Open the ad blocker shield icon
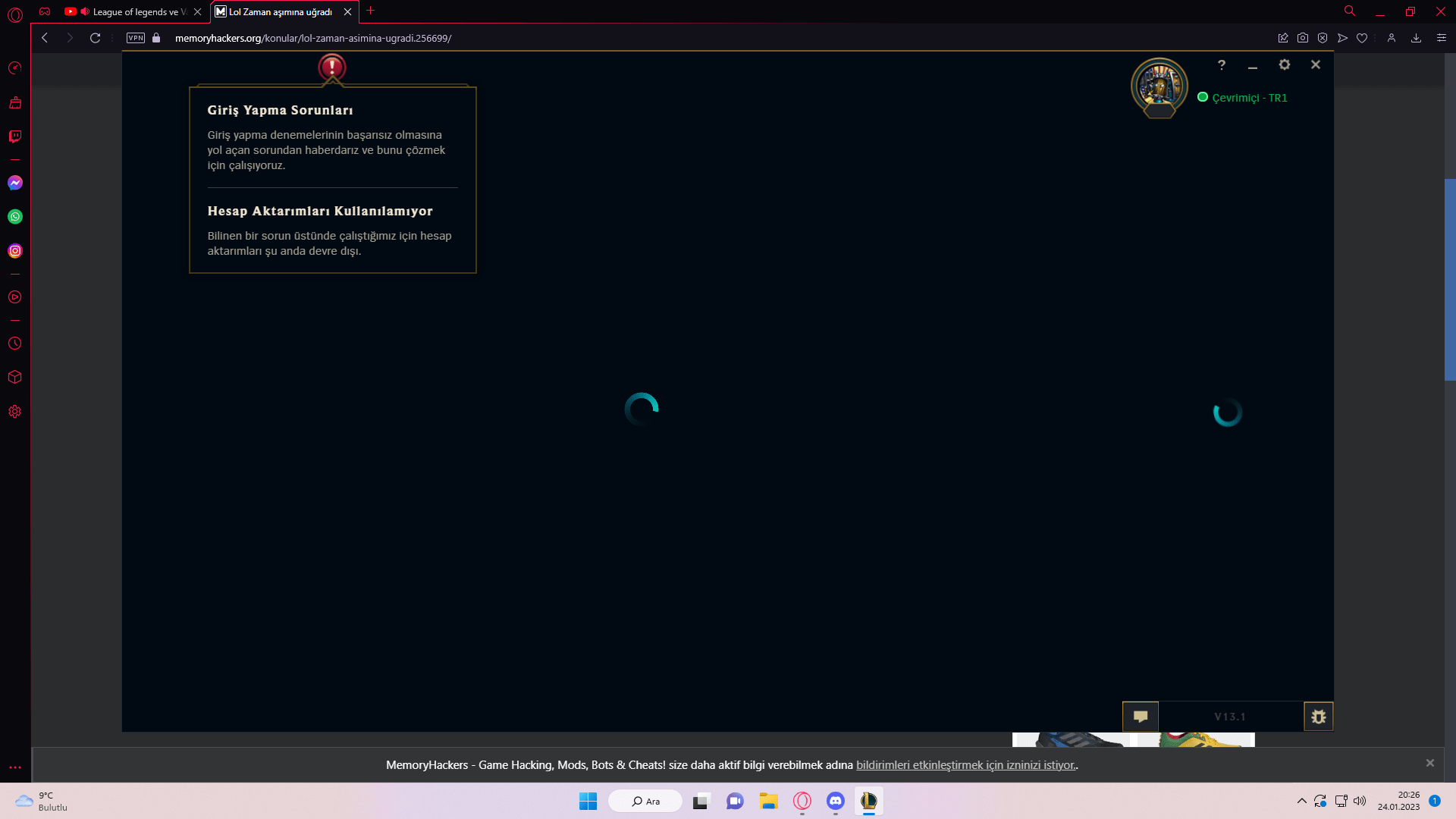Screen dimensions: 1456x819 click(1323, 38)
